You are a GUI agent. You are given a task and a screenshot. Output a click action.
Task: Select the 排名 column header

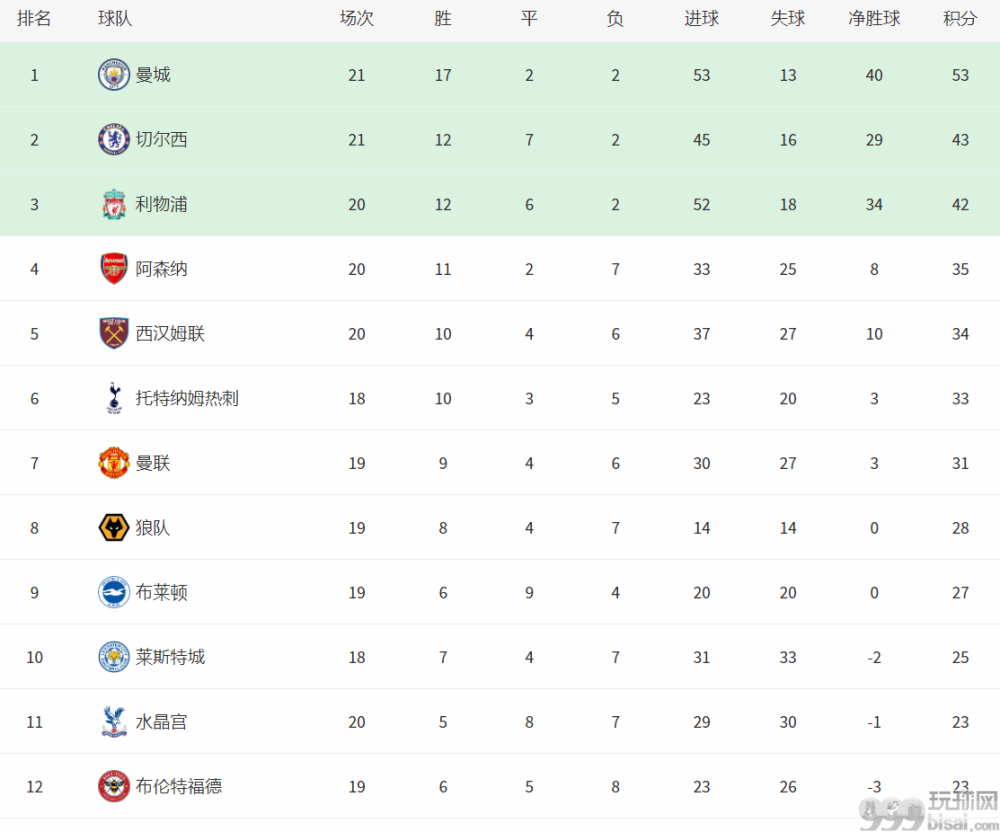pyautogui.click(x=34, y=18)
